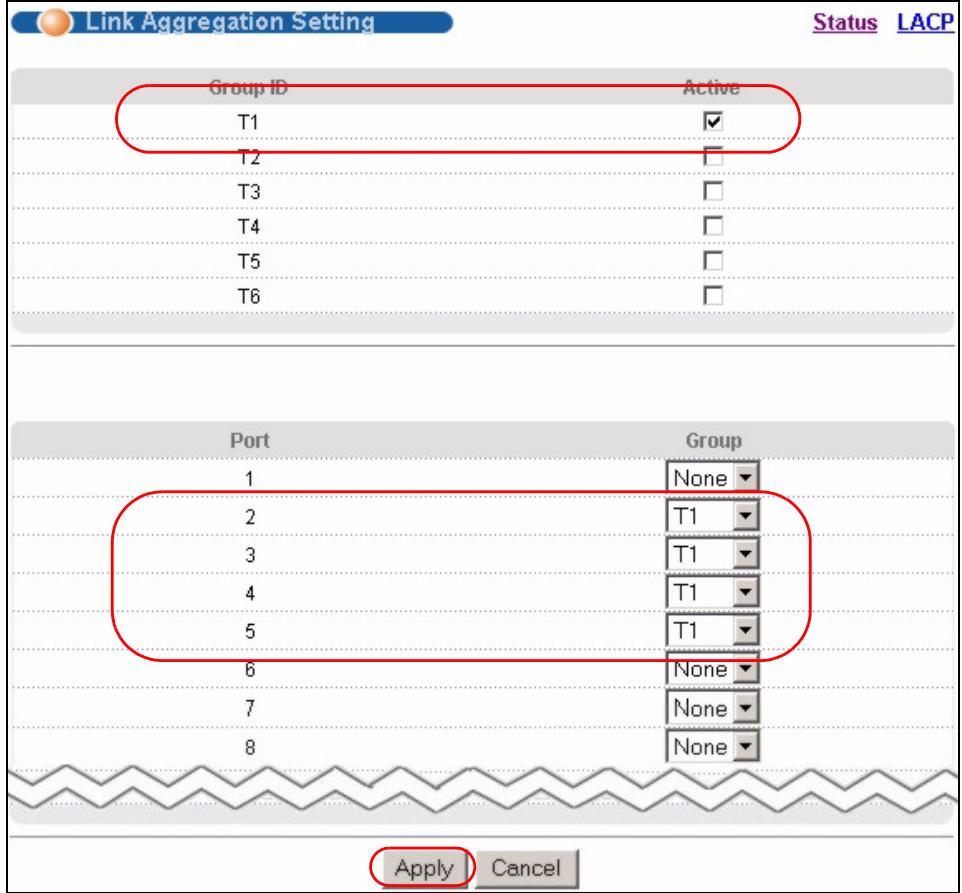Click the Link Aggregation Setting title
The width and height of the screenshot is (962, 893).
click(x=230, y=21)
